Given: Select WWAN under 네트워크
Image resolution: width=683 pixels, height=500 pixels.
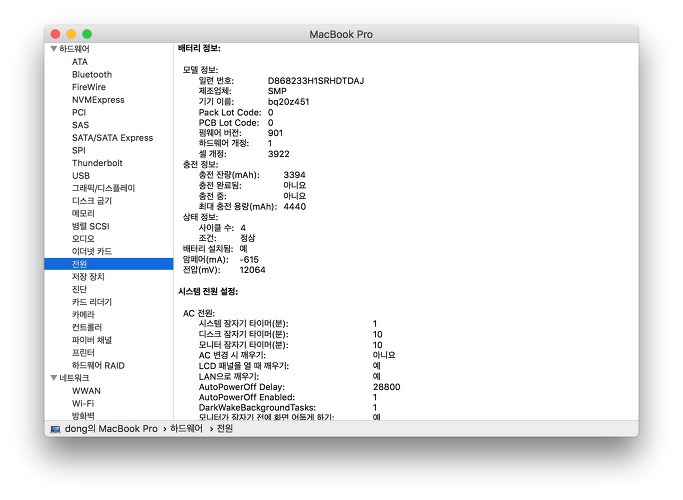Looking at the screenshot, I should (x=86, y=391).
